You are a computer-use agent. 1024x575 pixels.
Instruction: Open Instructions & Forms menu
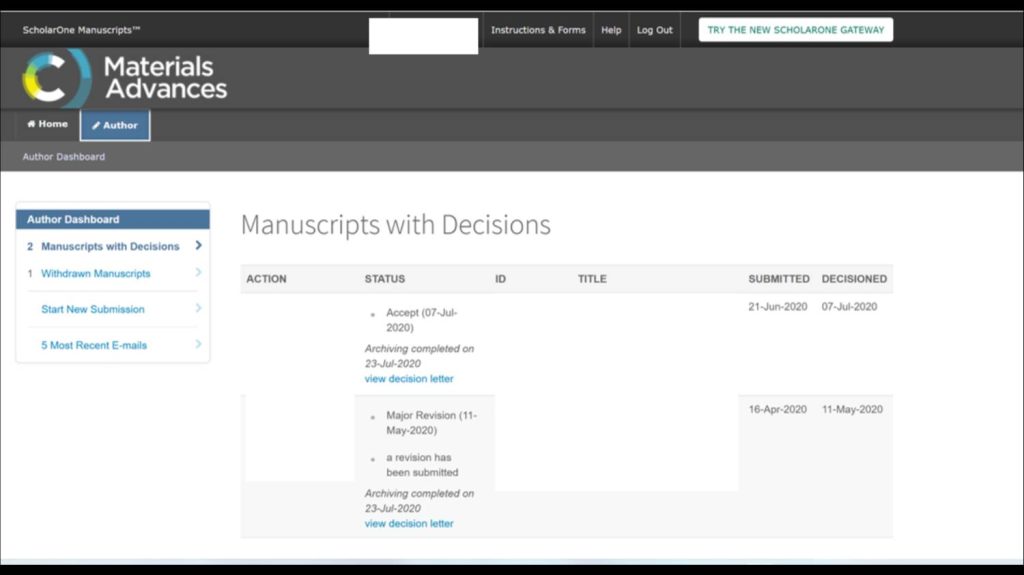click(538, 30)
